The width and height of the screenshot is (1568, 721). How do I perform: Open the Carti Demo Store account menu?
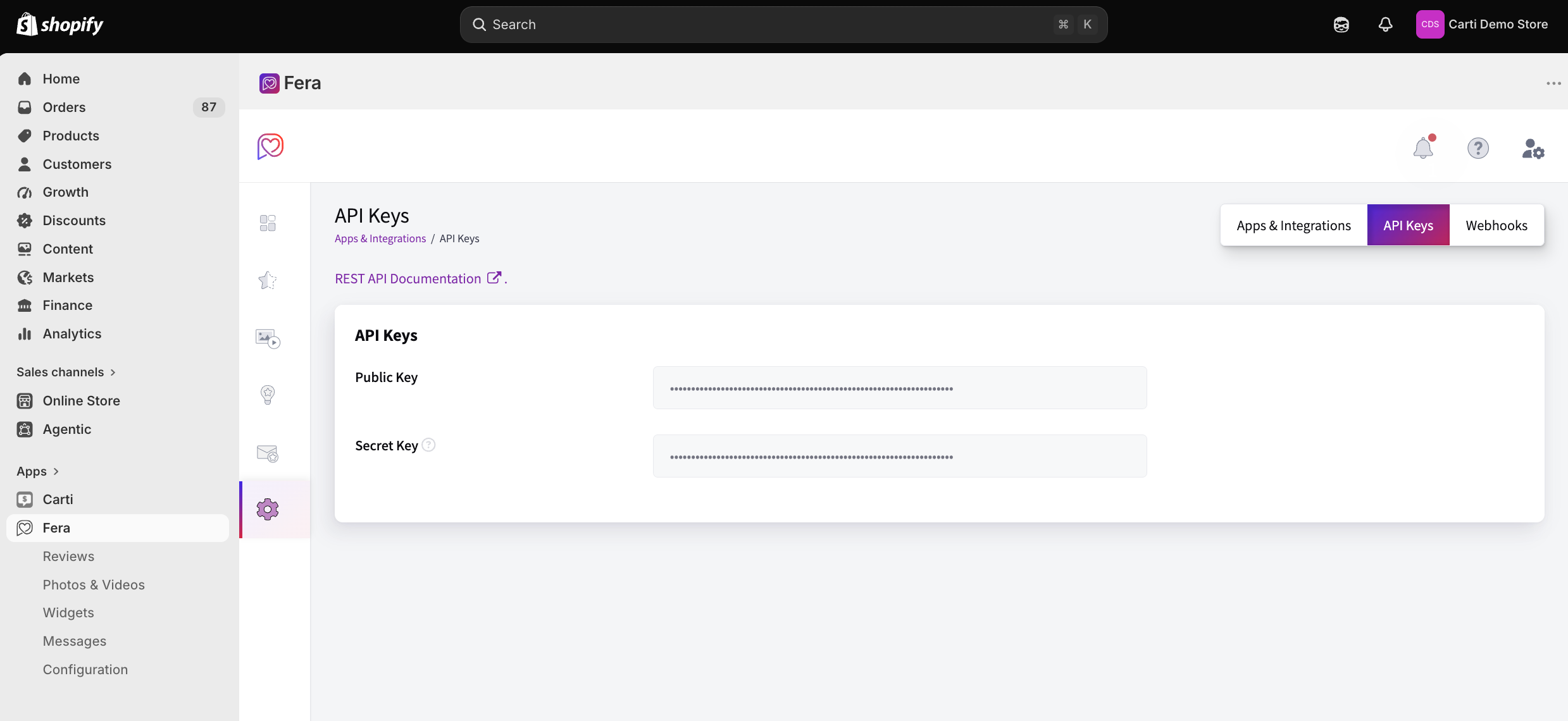click(x=1482, y=25)
